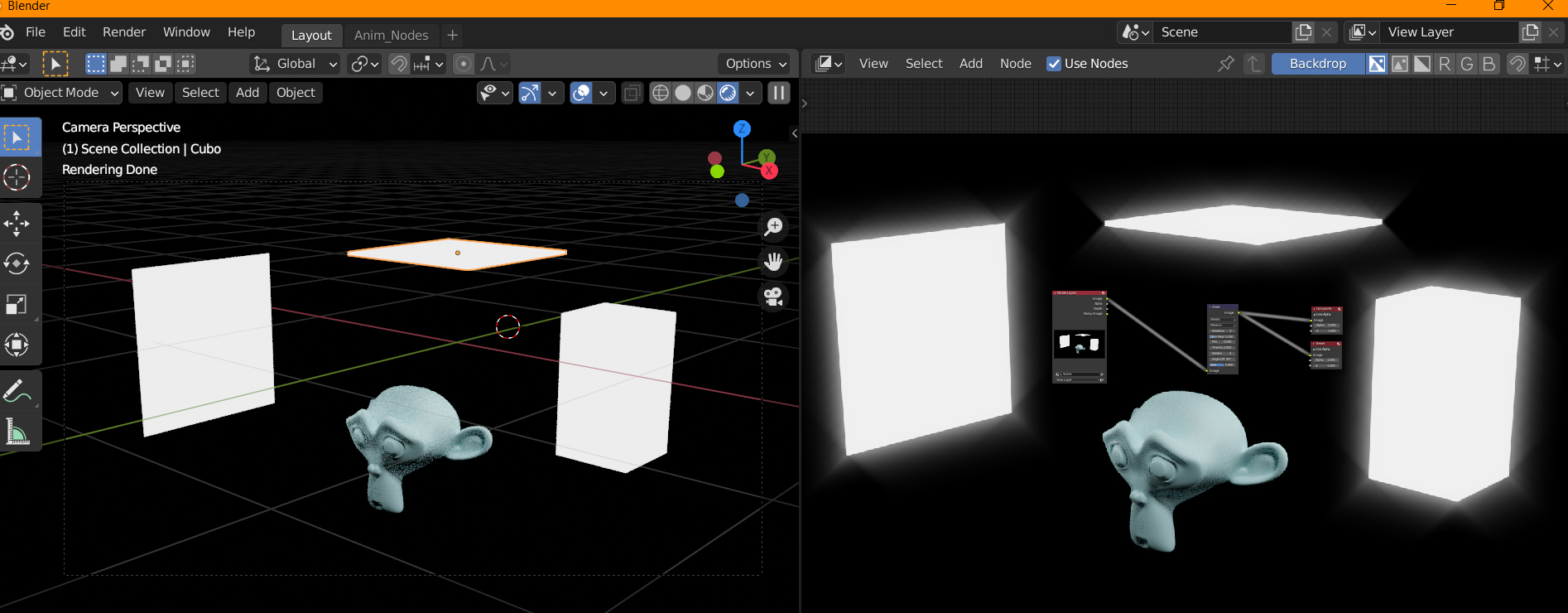
Task: Switch to solid viewport shading
Action: (x=683, y=93)
